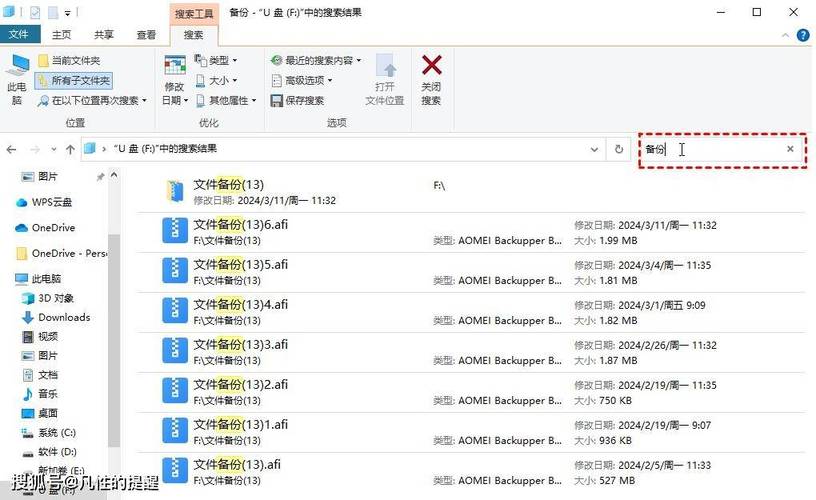Go forward with the right arrow
Viewport: 816px width, 500px height.
coord(35,149)
